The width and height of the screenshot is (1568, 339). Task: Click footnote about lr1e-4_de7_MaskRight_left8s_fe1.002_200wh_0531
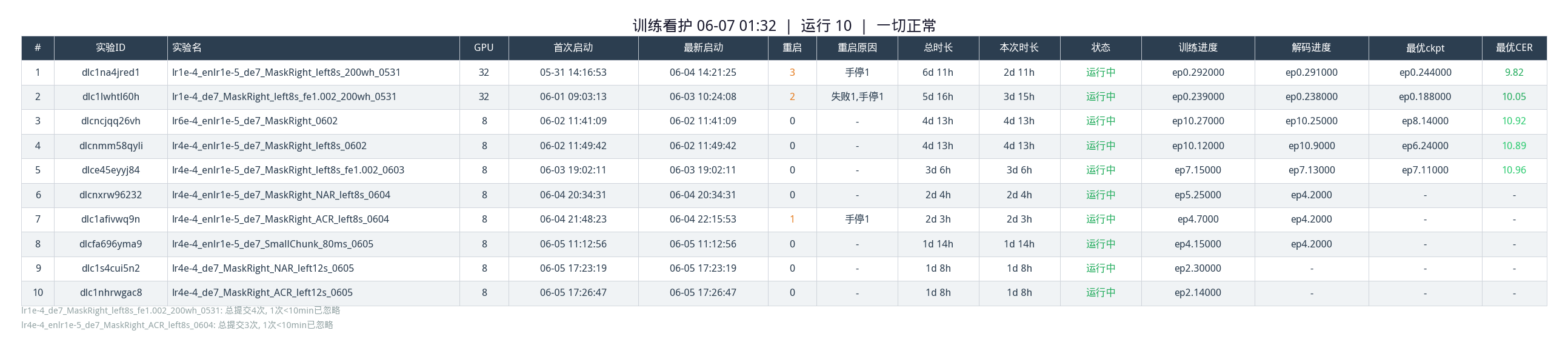pos(181,310)
